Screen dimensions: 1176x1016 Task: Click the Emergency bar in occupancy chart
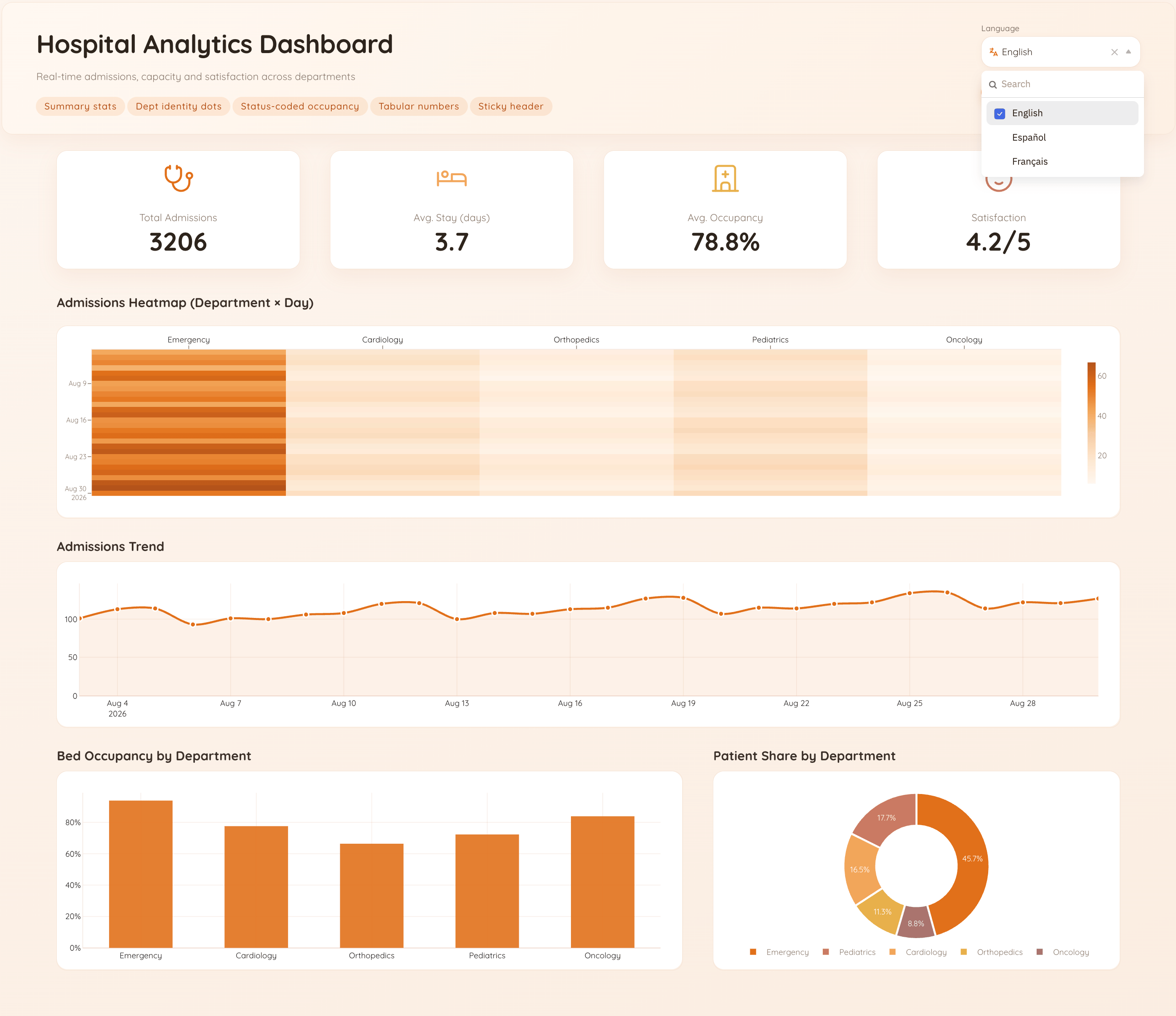(x=141, y=874)
